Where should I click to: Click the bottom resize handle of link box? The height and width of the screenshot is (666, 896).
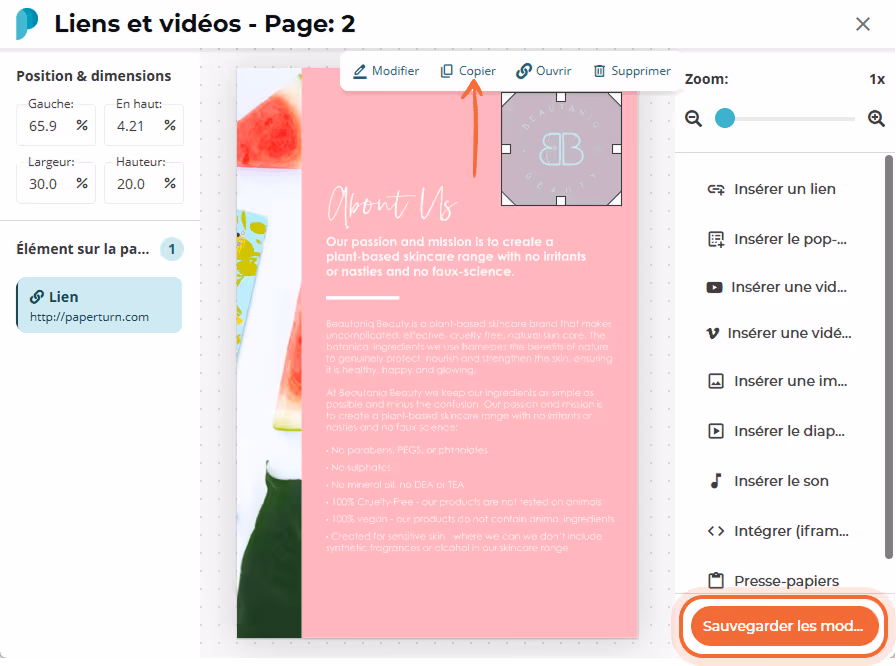click(x=561, y=201)
